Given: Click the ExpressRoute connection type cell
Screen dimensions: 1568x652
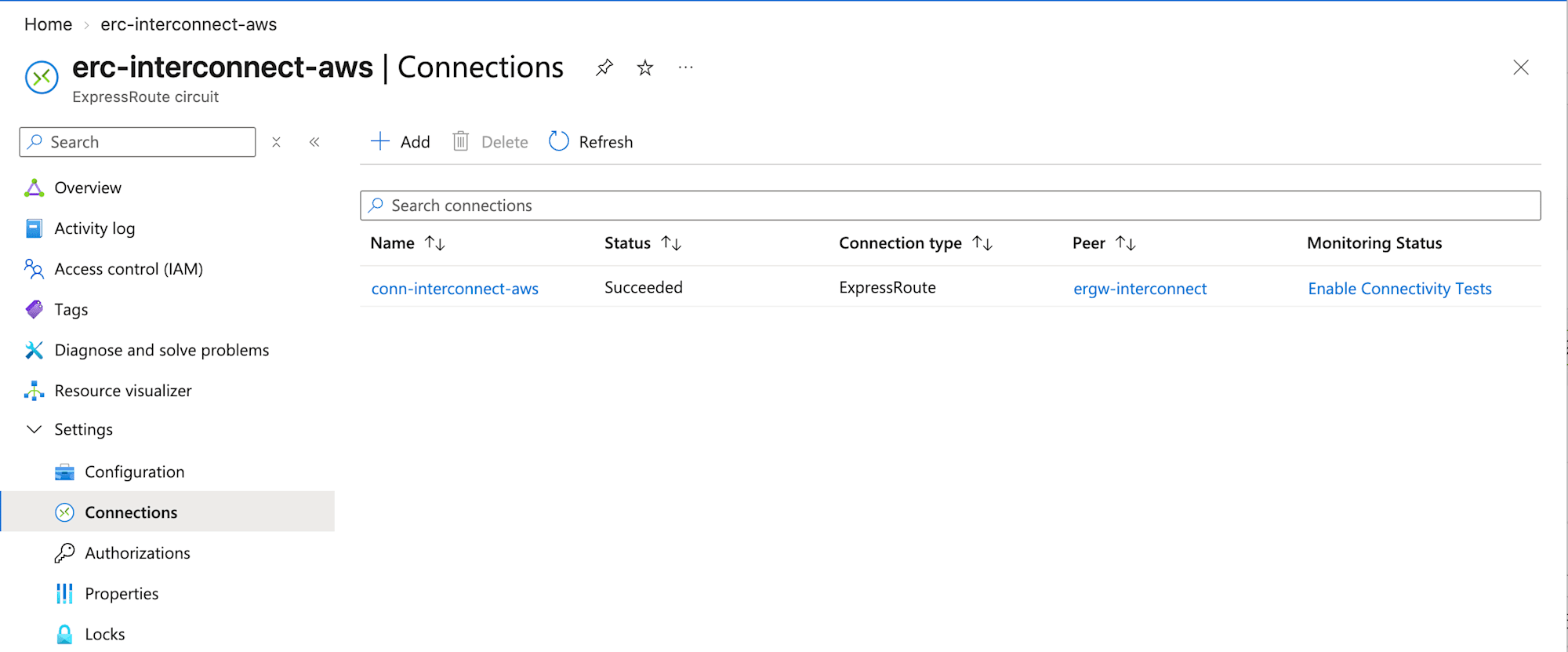Looking at the screenshot, I should pyautogui.click(x=887, y=287).
